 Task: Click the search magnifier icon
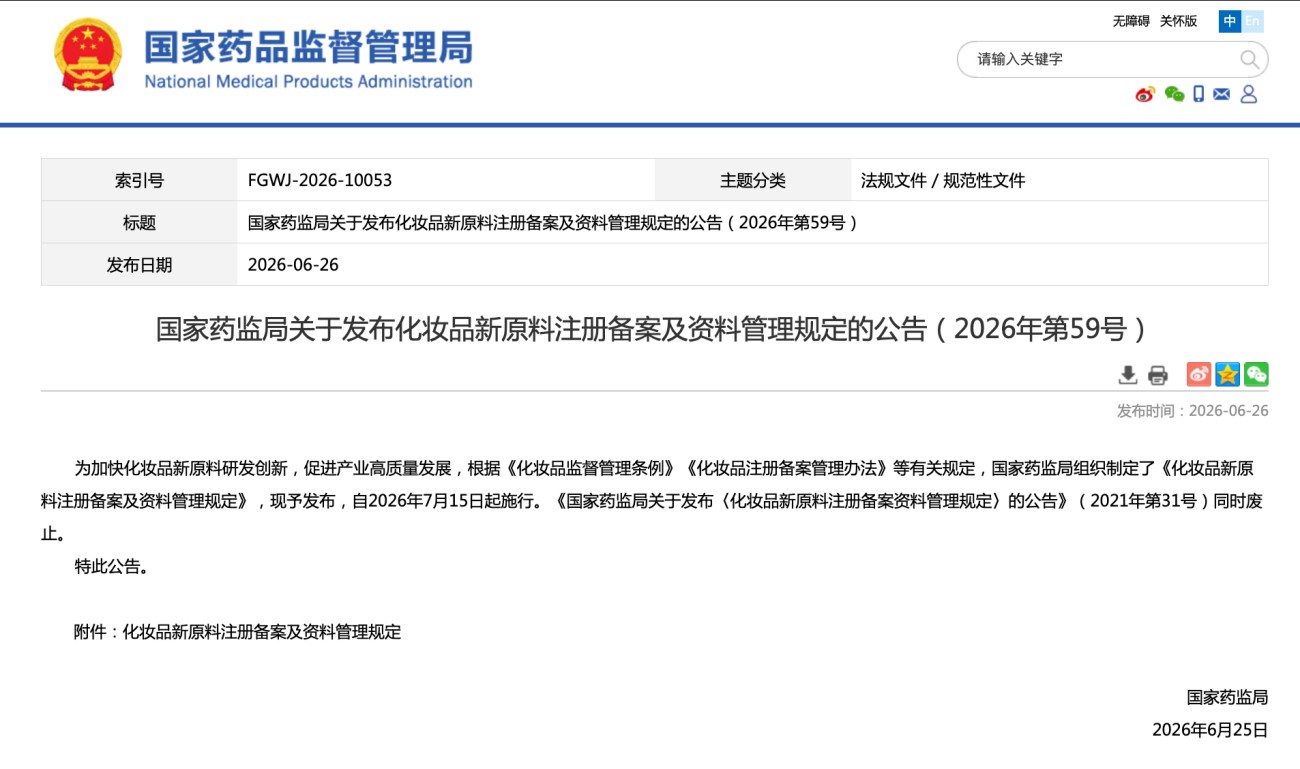pyautogui.click(x=1249, y=59)
